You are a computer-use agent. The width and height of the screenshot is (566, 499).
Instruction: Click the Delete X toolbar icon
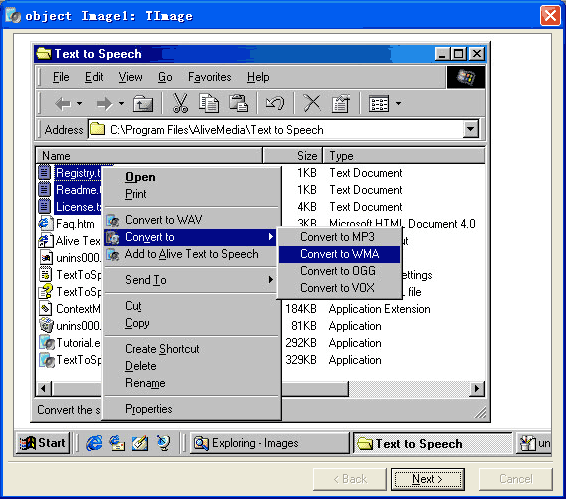click(x=312, y=103)
